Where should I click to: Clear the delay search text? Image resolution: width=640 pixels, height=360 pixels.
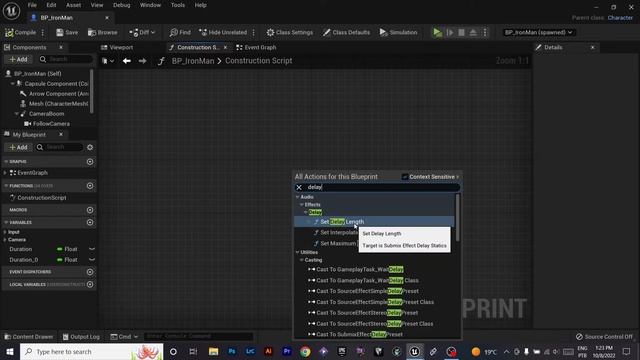(x=299, y=187)
